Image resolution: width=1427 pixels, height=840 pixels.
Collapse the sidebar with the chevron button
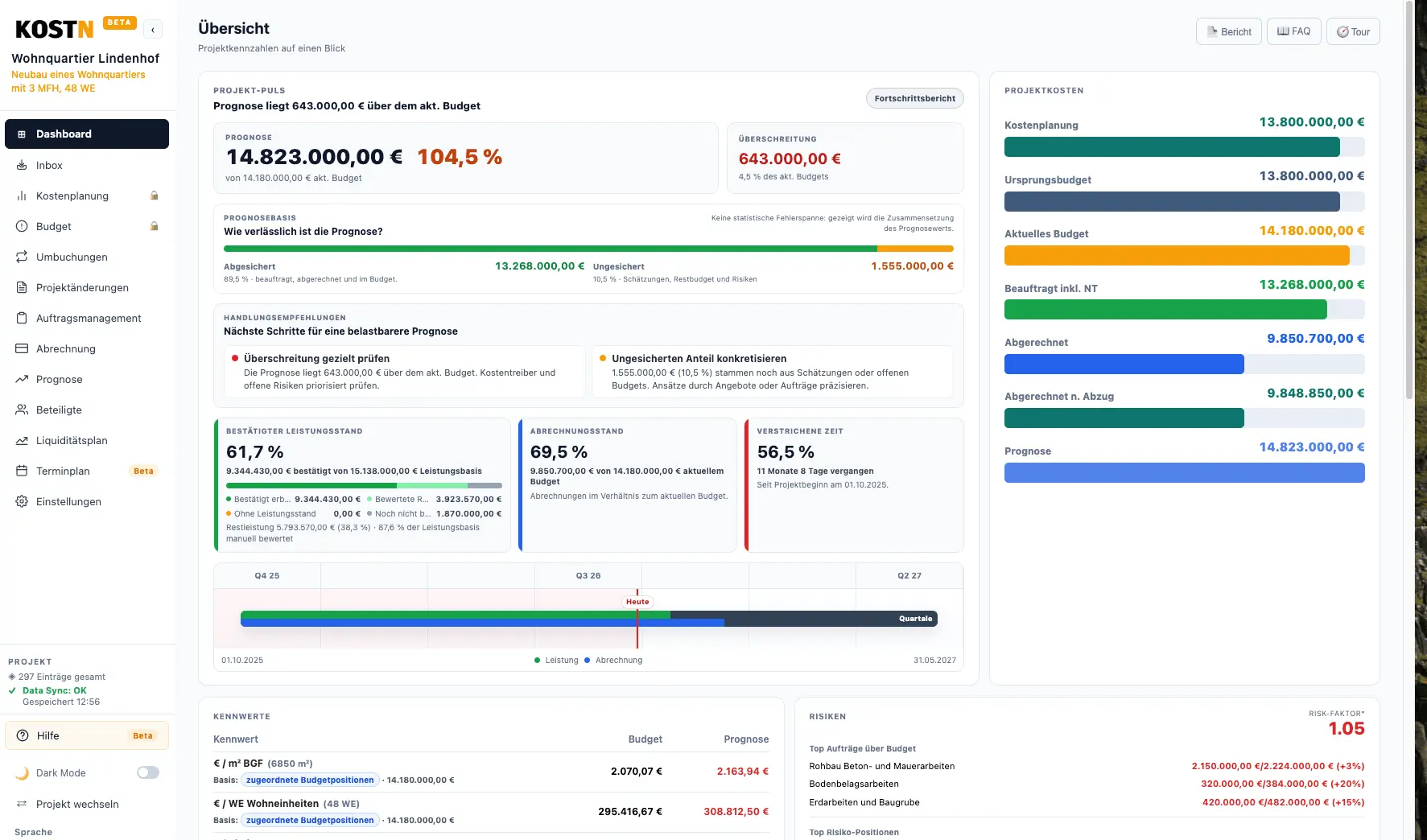pos(153,30)
